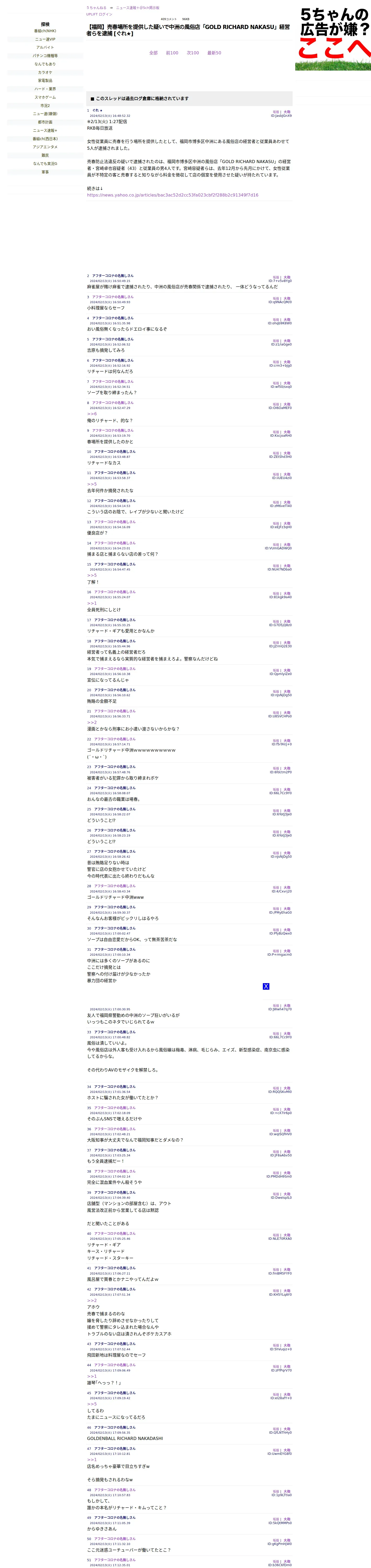Click poster name ぐれ★ on post 1
Screen dimensions: 371x1568
pyautogui.click(x=97, y=110)
